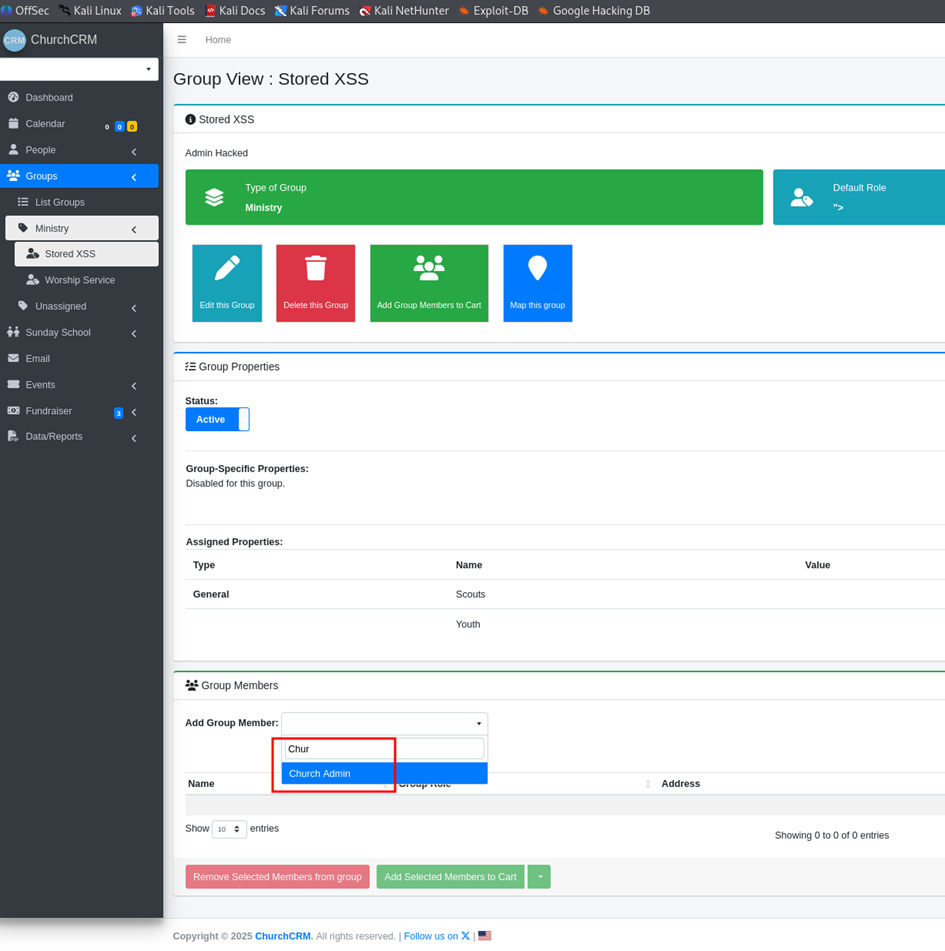Image resolution: width=945 pixels, height=951 pixels.
Task: Expand the Sunday School menu chevron
Action: point(134,333)
